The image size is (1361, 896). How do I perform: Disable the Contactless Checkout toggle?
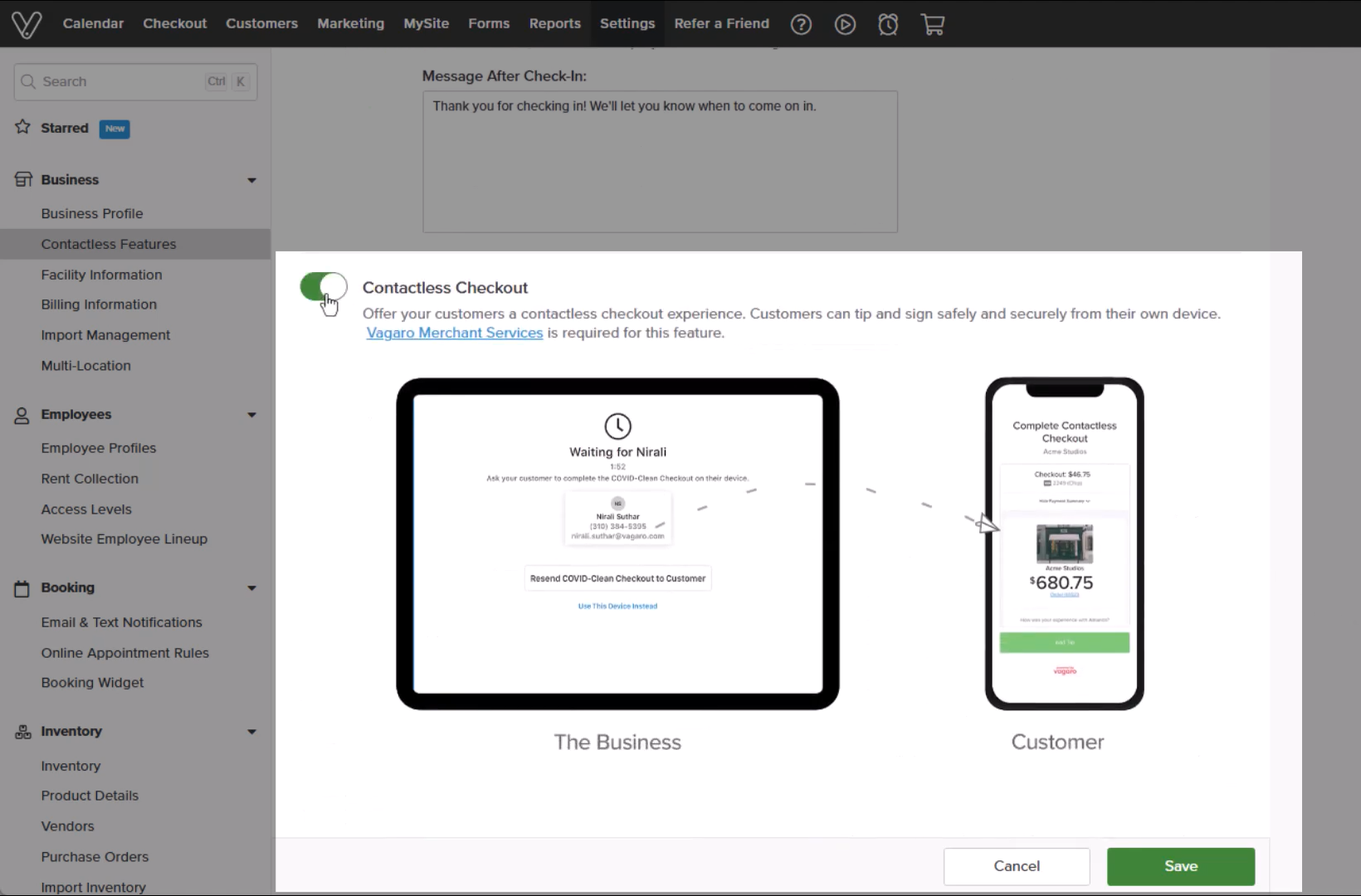click(323, 287)
